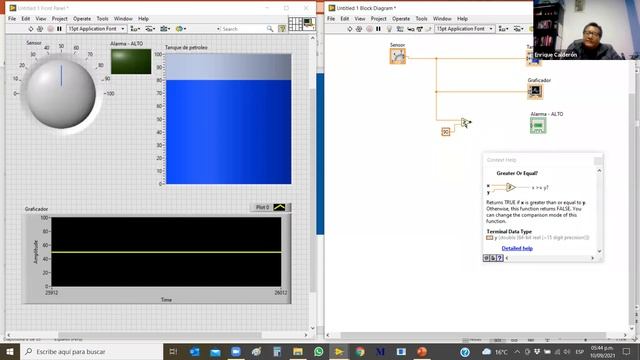
Task: Pause the VI in Front Panel toolbar
Action: pos(59,29)
